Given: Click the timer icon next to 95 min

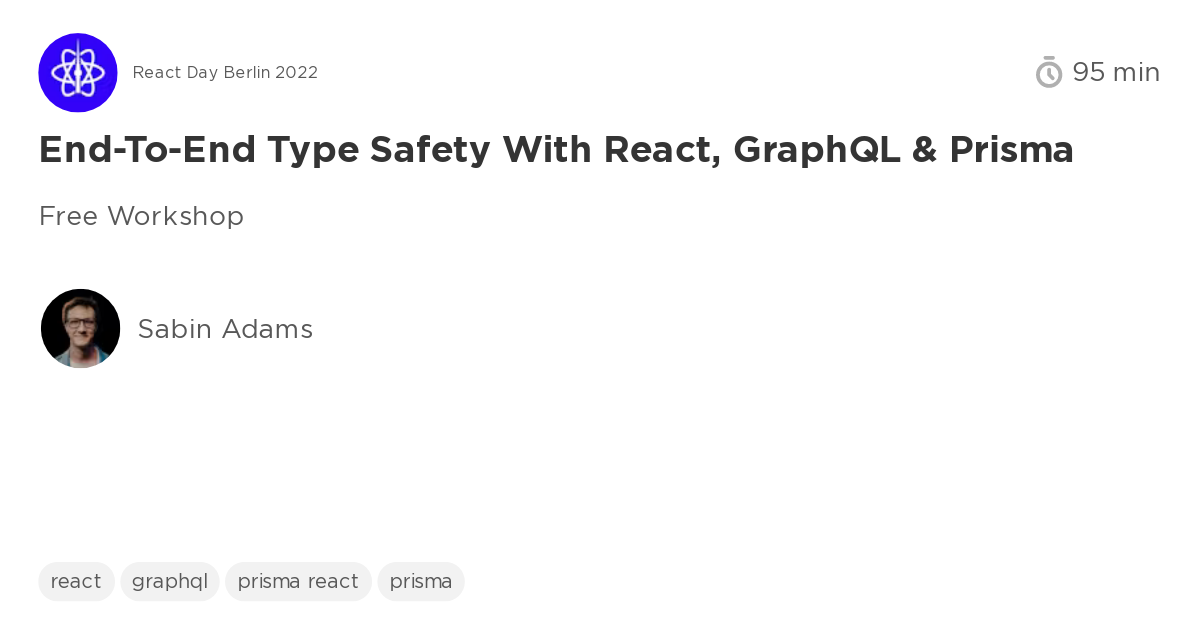Looking at the screenshot, I should click(x=1048, y=72).
